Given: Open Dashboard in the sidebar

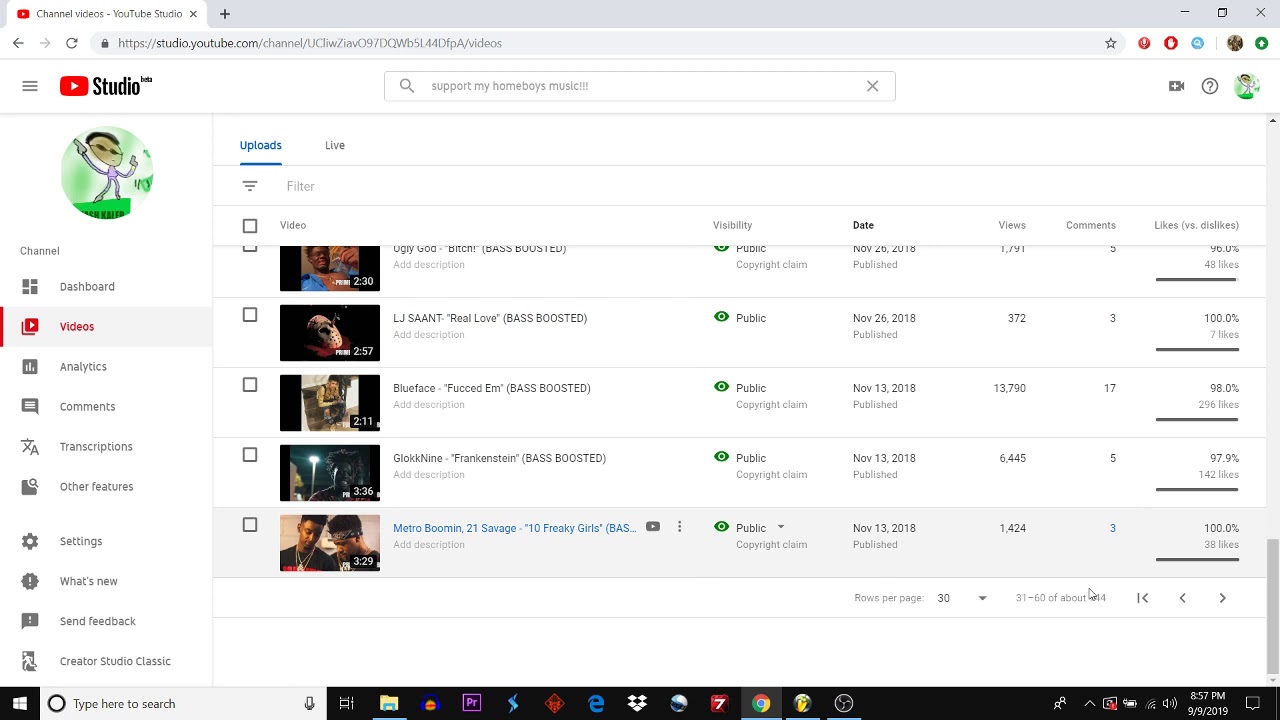Looking at the screenshot, I should (106, 287).
